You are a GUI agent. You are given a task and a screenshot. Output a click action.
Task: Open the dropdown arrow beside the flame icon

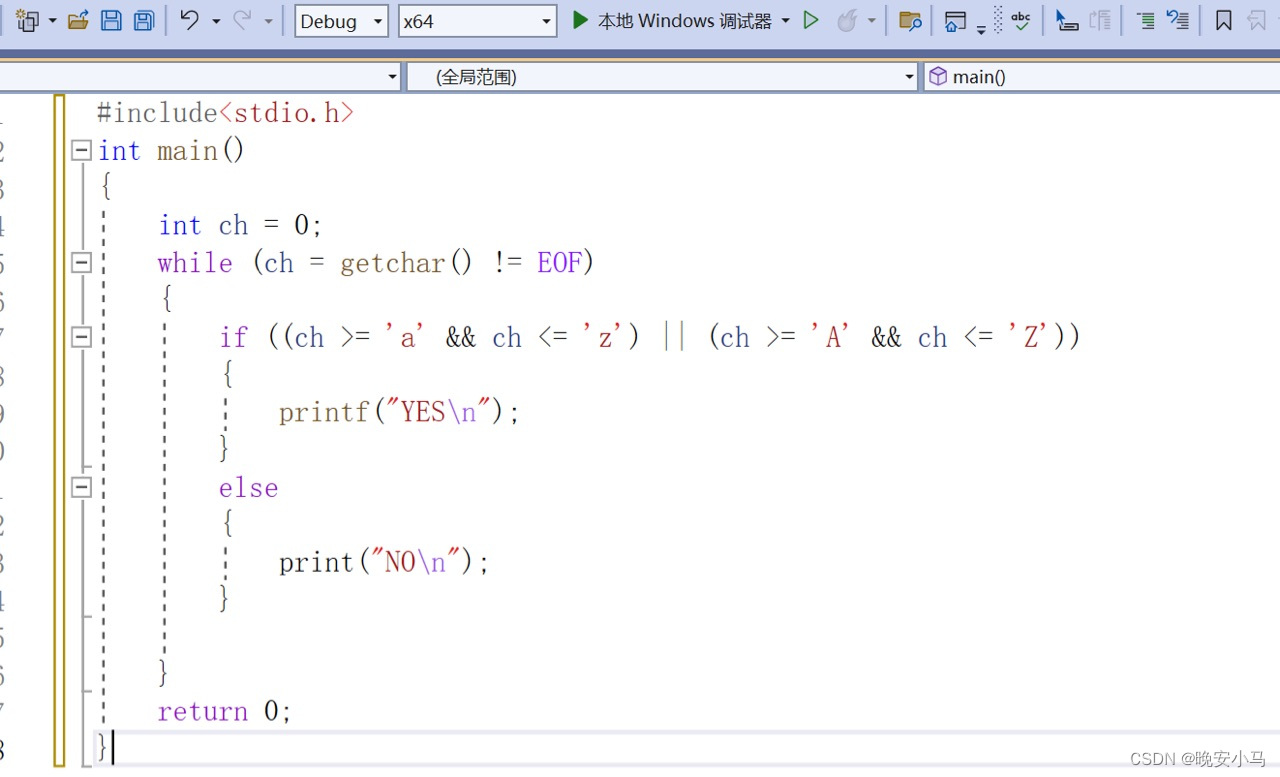click(872, 21)
